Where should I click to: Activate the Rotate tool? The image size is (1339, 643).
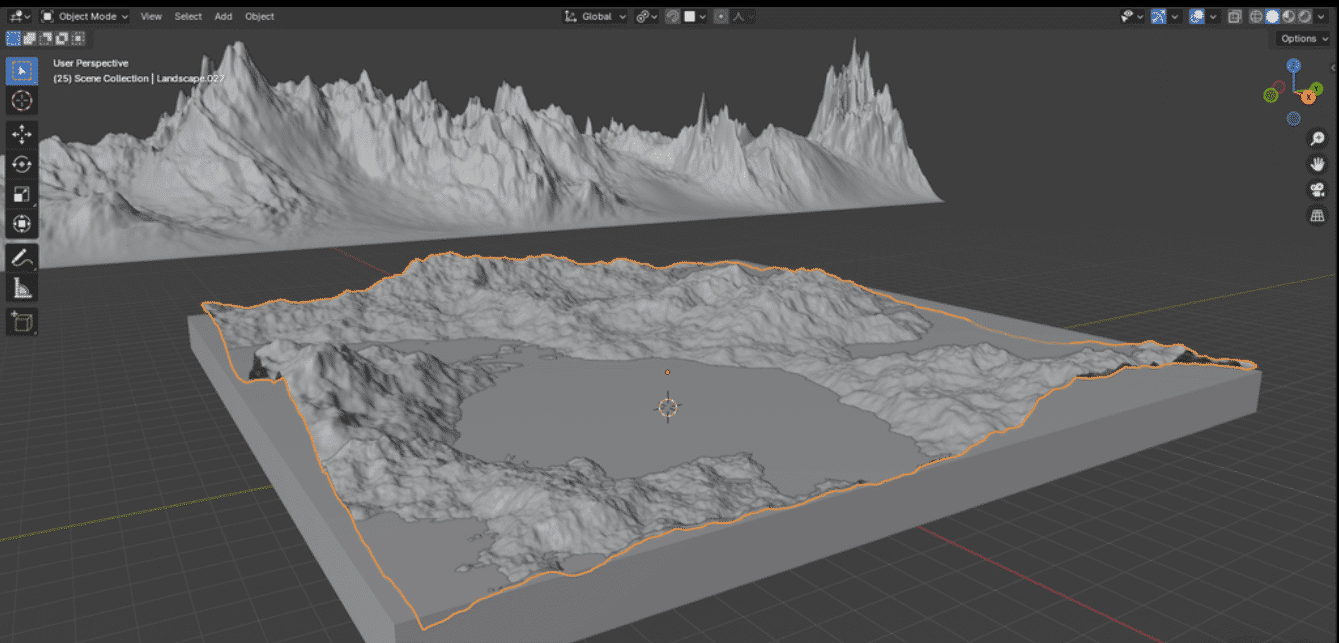(22, 165)
